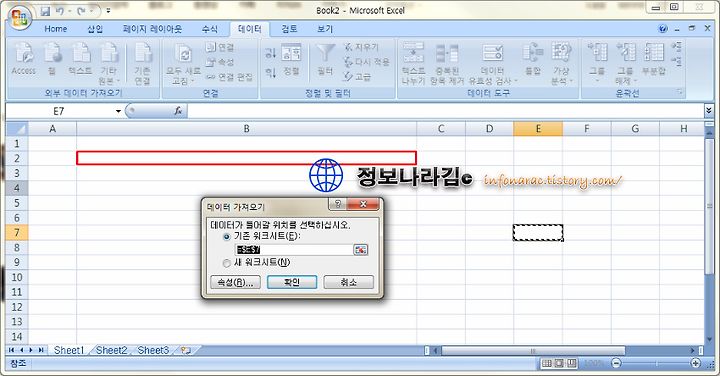
Task: Import data from text file (텍스트)
Action: coord(80,59)
